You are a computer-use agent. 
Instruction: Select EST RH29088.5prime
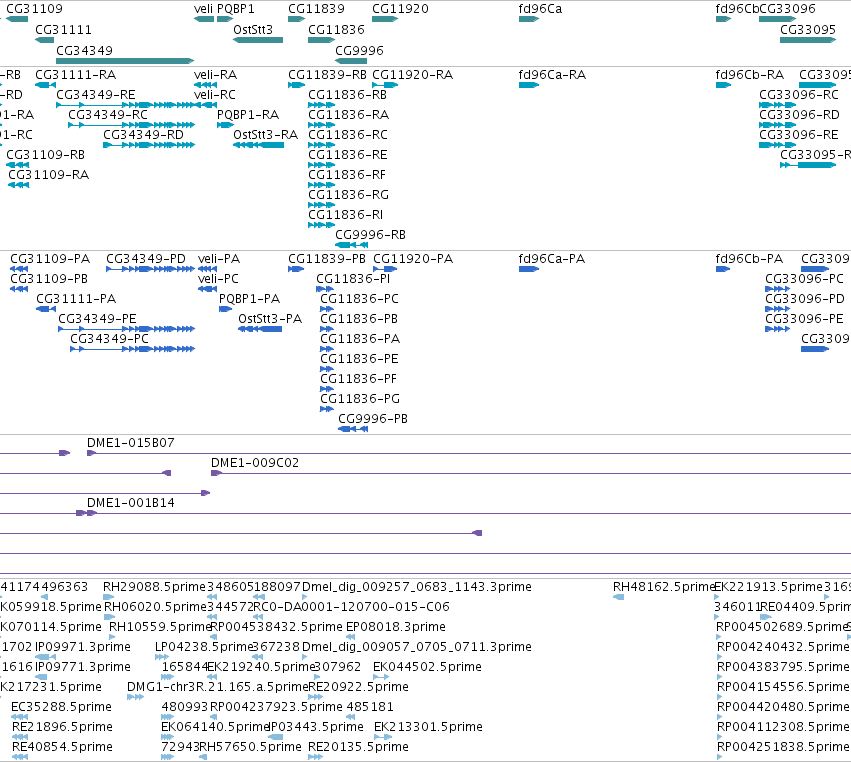point(155,587)
